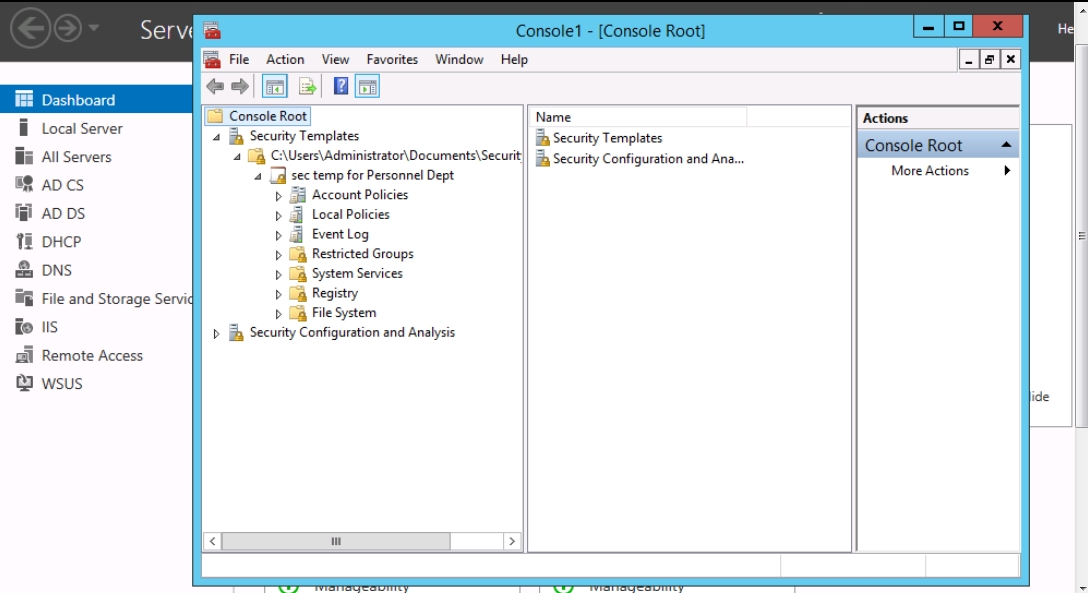Click the DHCP icon in Server Manager sidebar

[x=24, y=242]
